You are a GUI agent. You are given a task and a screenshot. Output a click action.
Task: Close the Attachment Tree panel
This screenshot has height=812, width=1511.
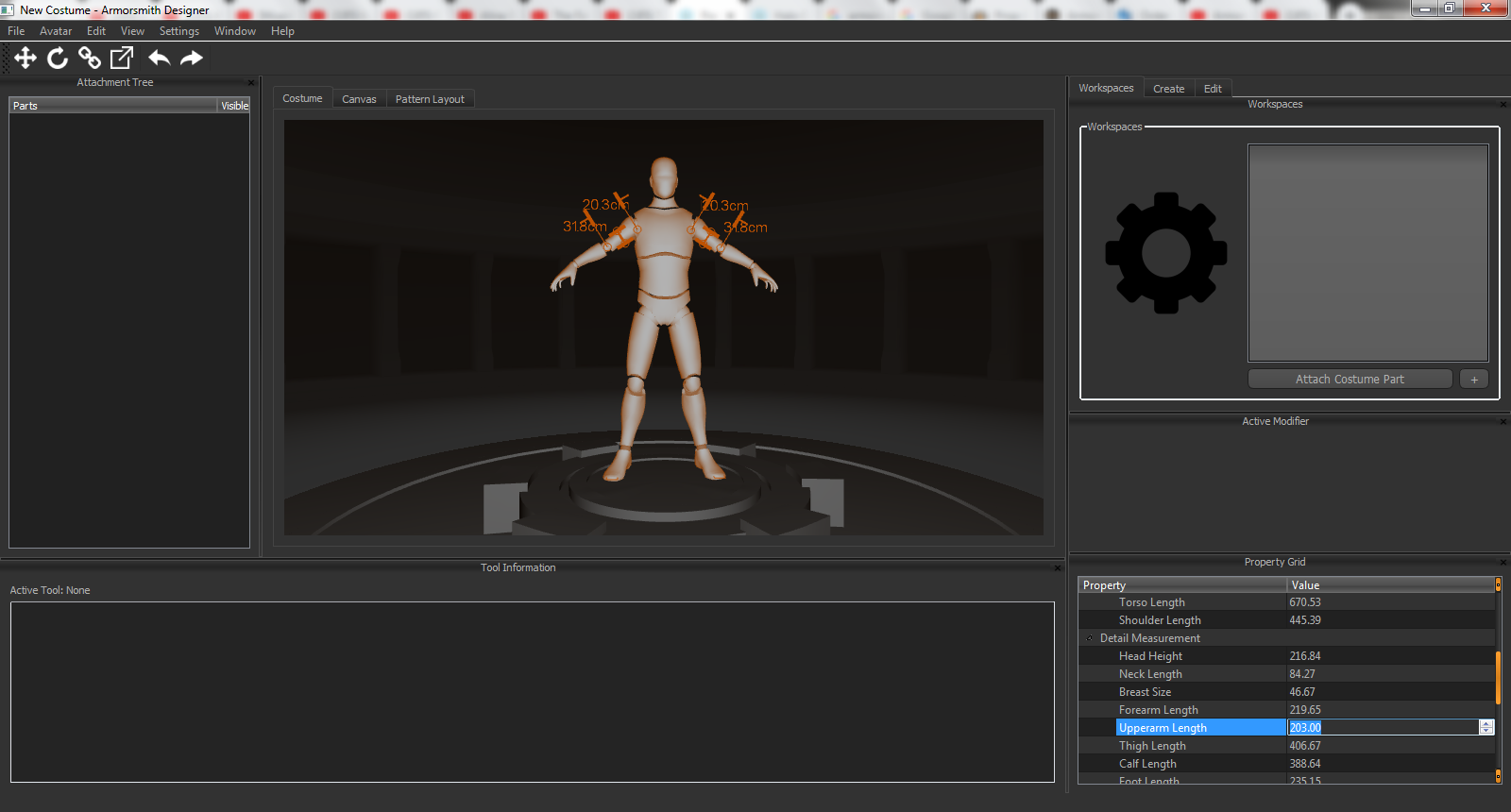(x=251, y=83)
